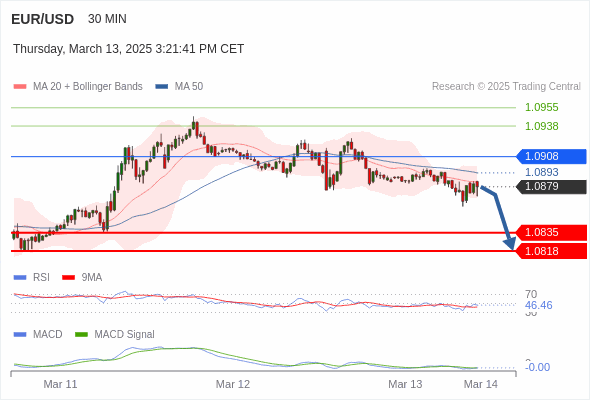Click the Mar 14 date axis label

(x=481, y=384)
